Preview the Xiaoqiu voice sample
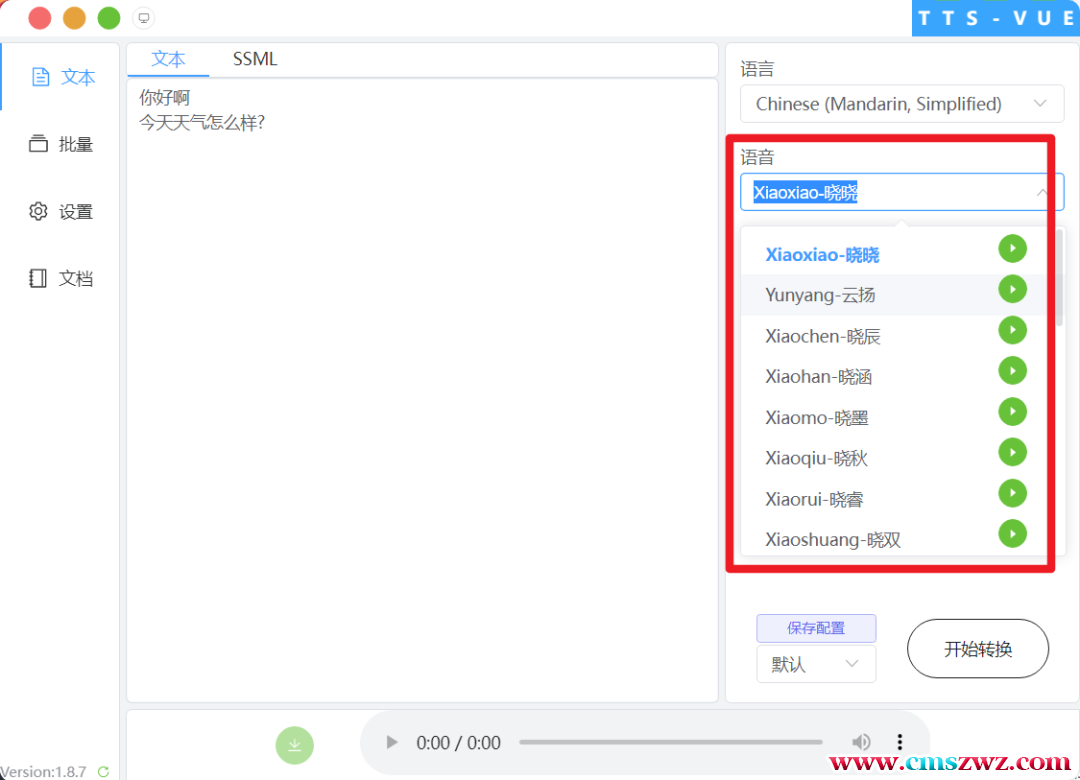Image resolution: width=1080 pixels, height=780 pixels. tap(1012, 453)
